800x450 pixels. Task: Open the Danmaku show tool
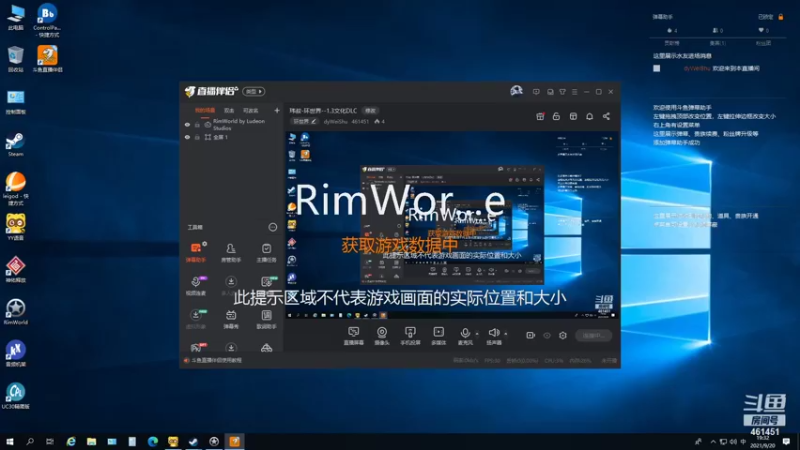(x=231, y=319)
